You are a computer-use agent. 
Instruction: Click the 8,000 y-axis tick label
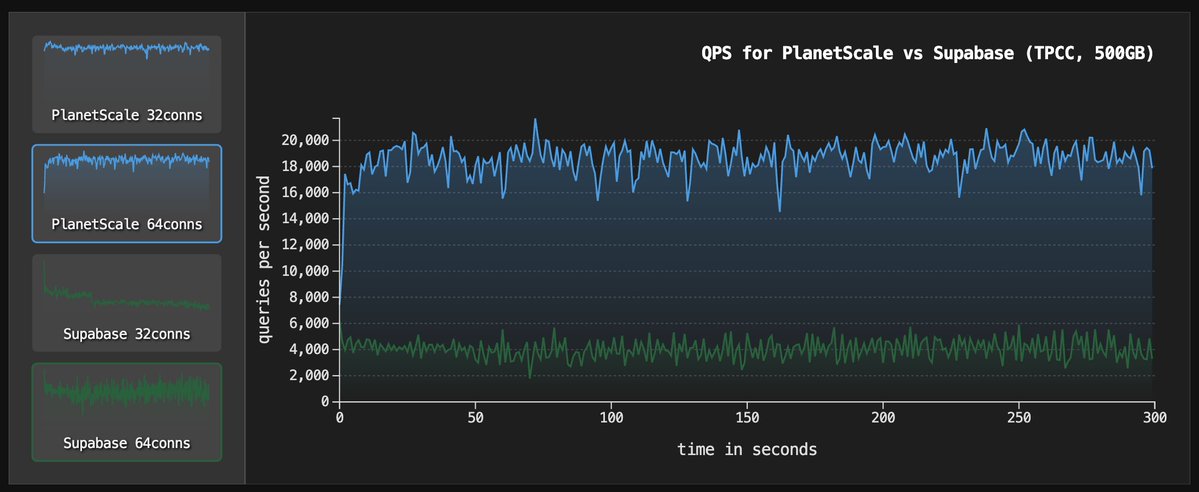click(x=307, y=297)
